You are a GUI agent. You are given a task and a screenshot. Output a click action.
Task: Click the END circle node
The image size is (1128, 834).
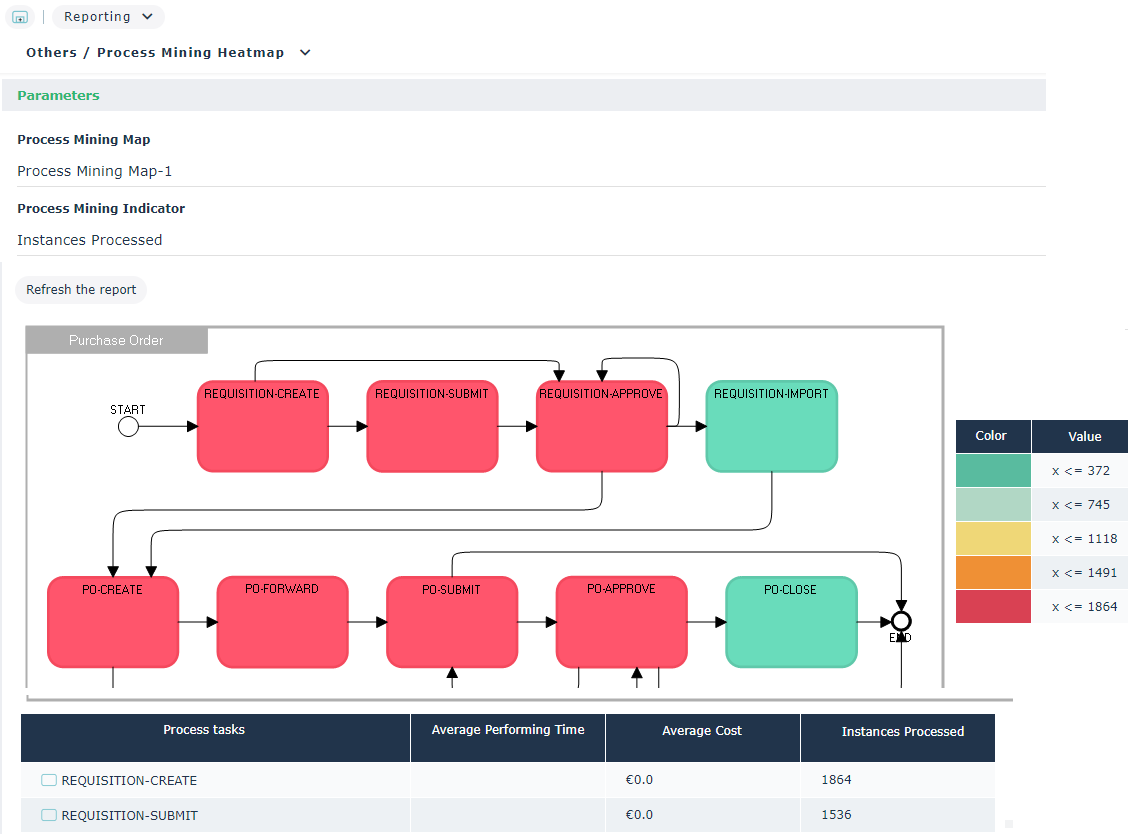click(901, 621)
